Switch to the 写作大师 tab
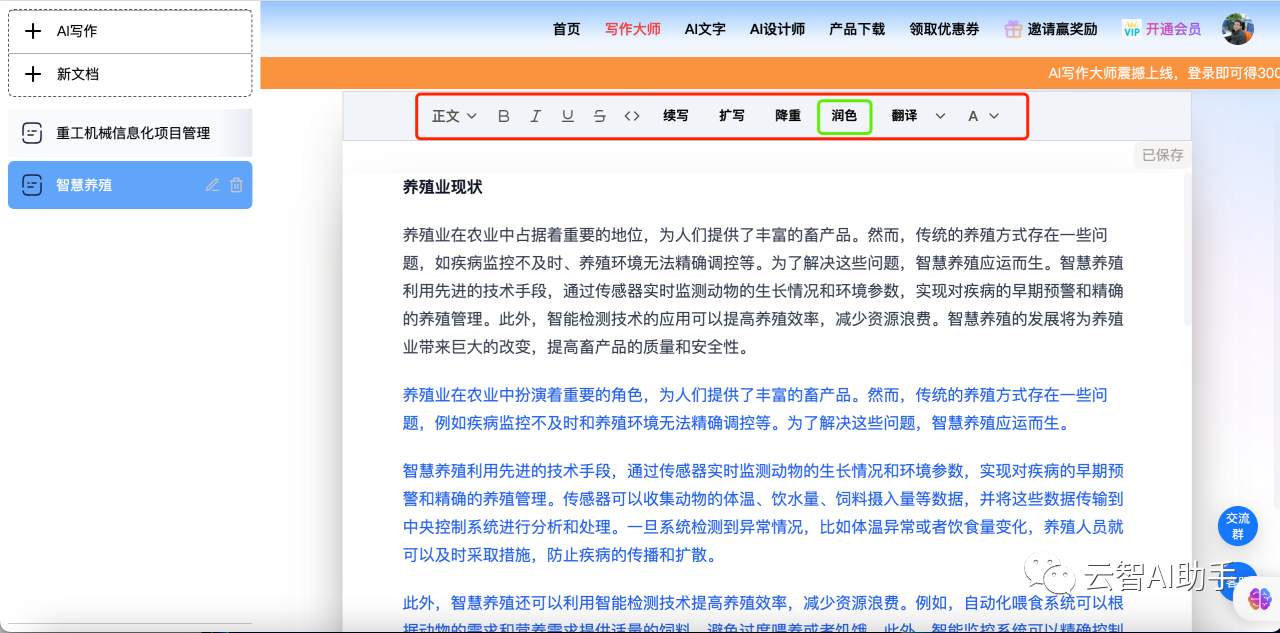The height and width of the screenshot is (633, 1280). coord(632,29)
